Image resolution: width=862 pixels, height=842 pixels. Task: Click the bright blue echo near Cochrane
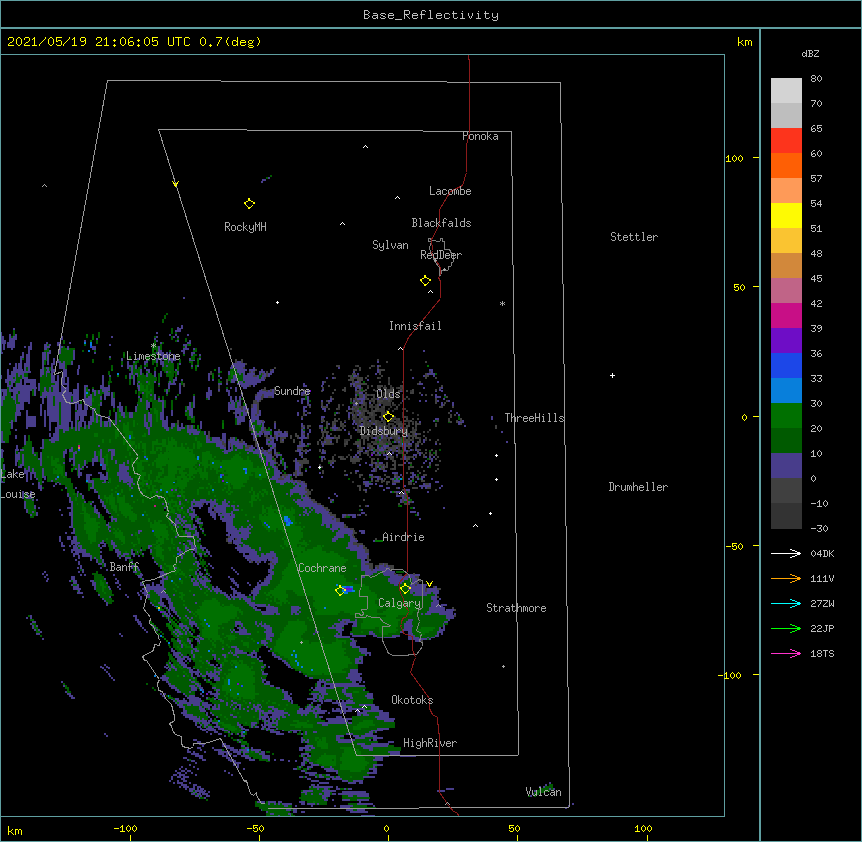pos(349,590)
